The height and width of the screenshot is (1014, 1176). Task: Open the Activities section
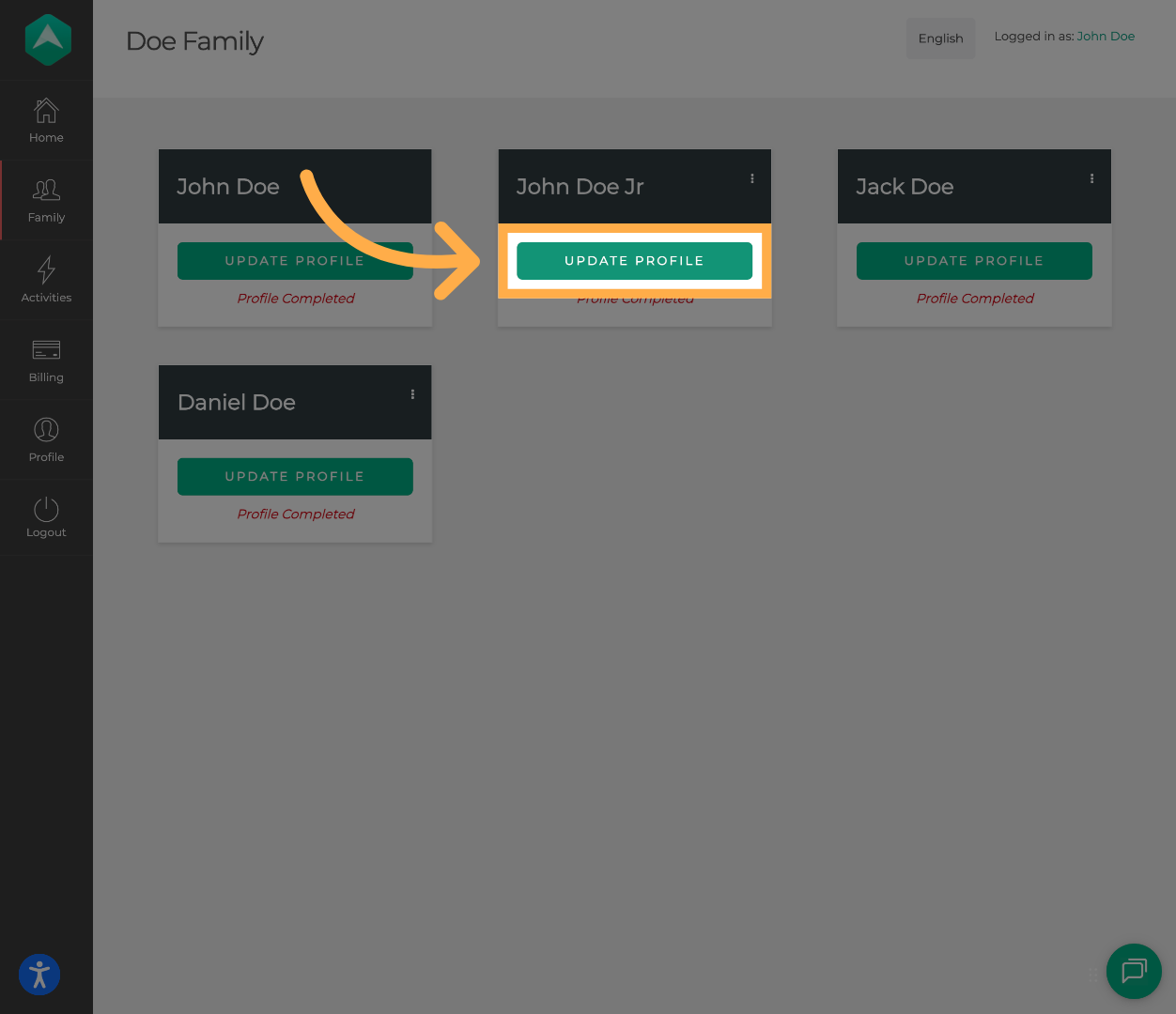coord(46,279)
